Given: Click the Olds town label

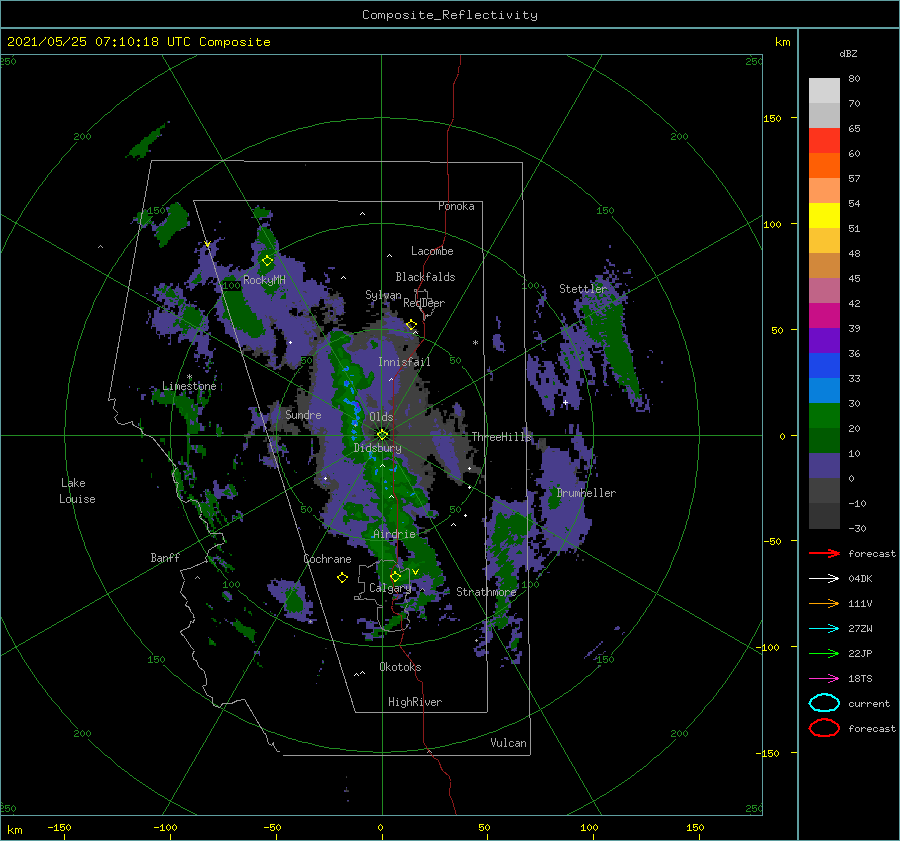Looking at the screenshot, I should 381,417.
